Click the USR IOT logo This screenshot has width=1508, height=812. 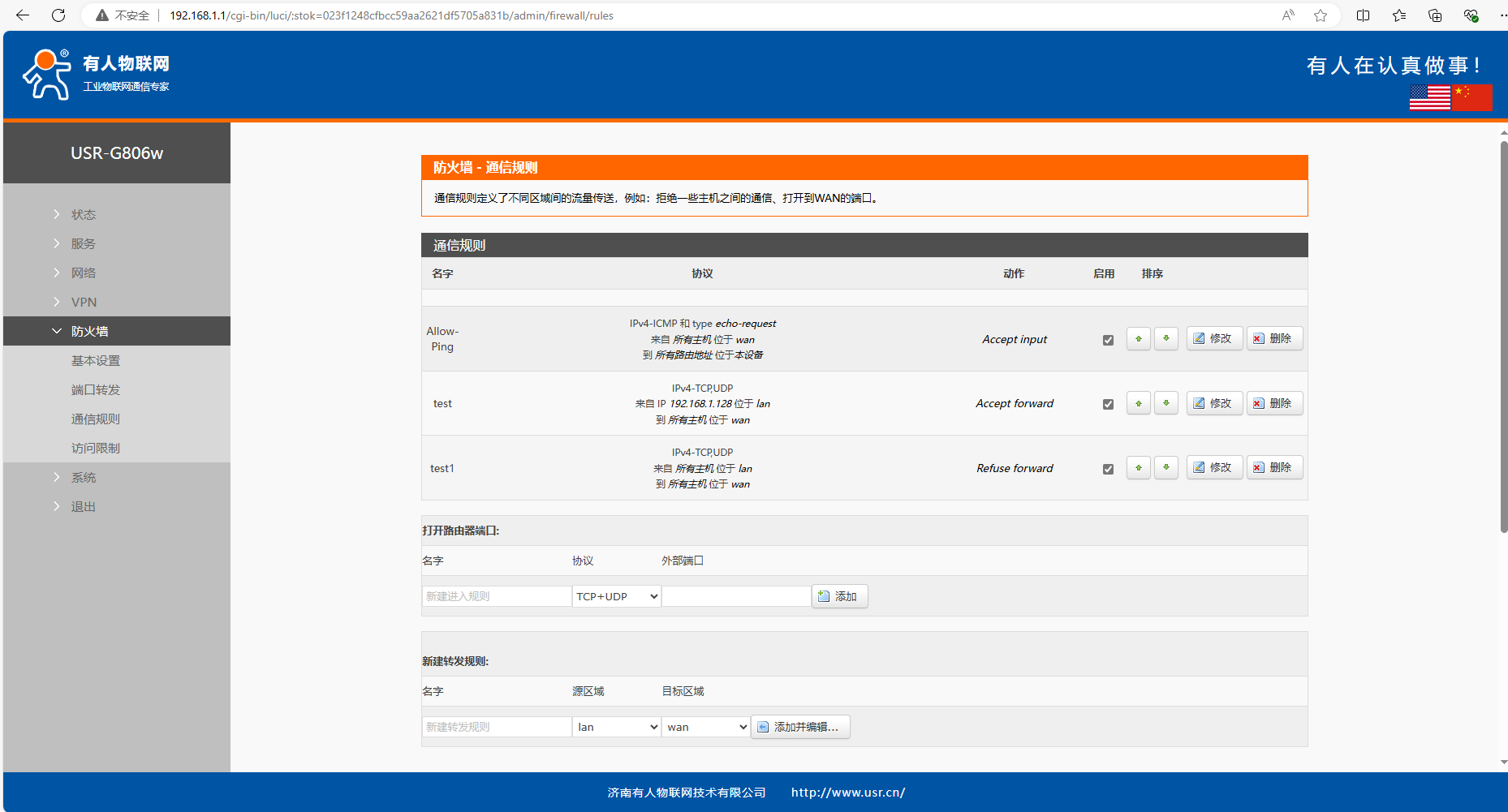(96, 75)
